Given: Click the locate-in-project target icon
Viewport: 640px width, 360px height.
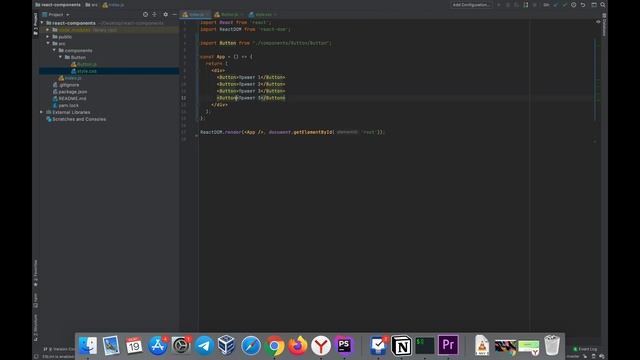Looking at the screenshot, I should click(x=145, y=14).
